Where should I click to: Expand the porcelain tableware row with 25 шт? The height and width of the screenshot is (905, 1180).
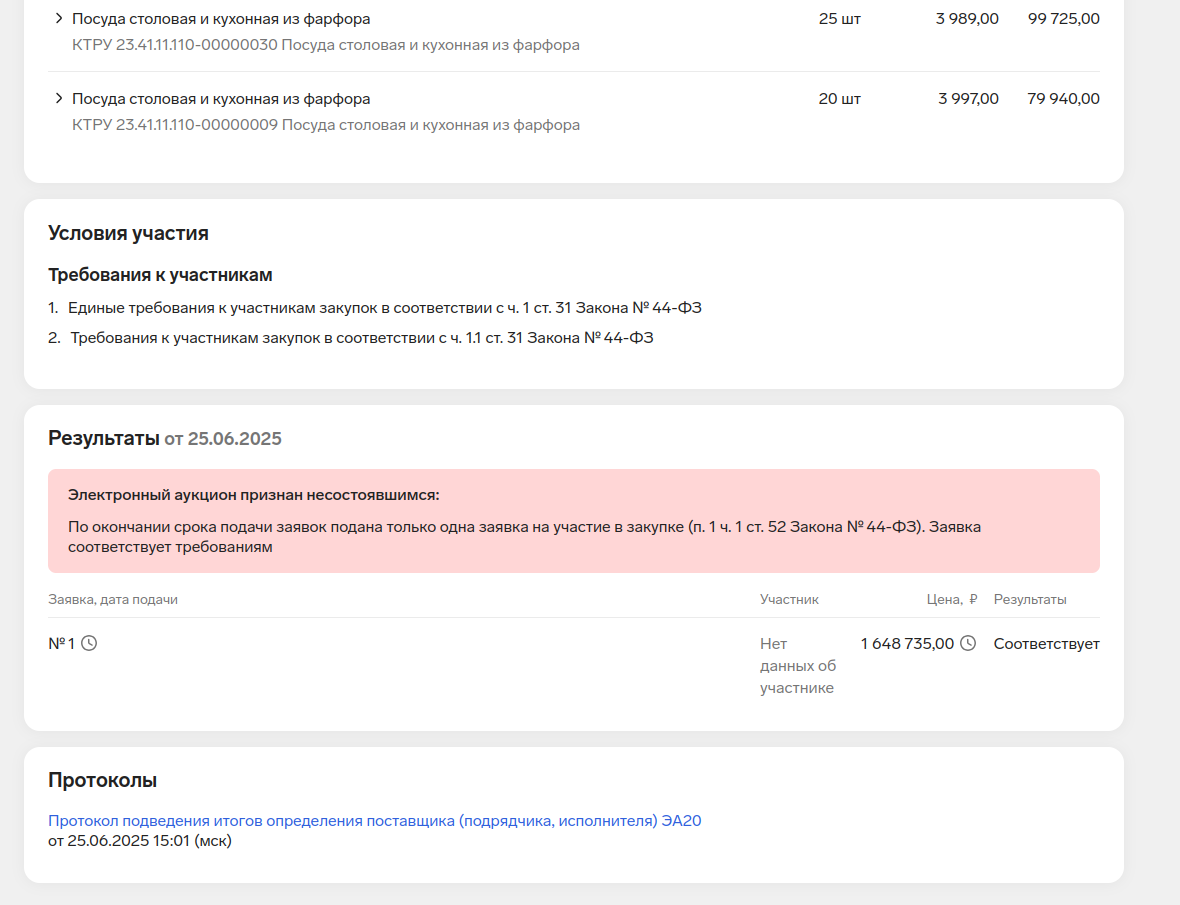click(59, 18)
